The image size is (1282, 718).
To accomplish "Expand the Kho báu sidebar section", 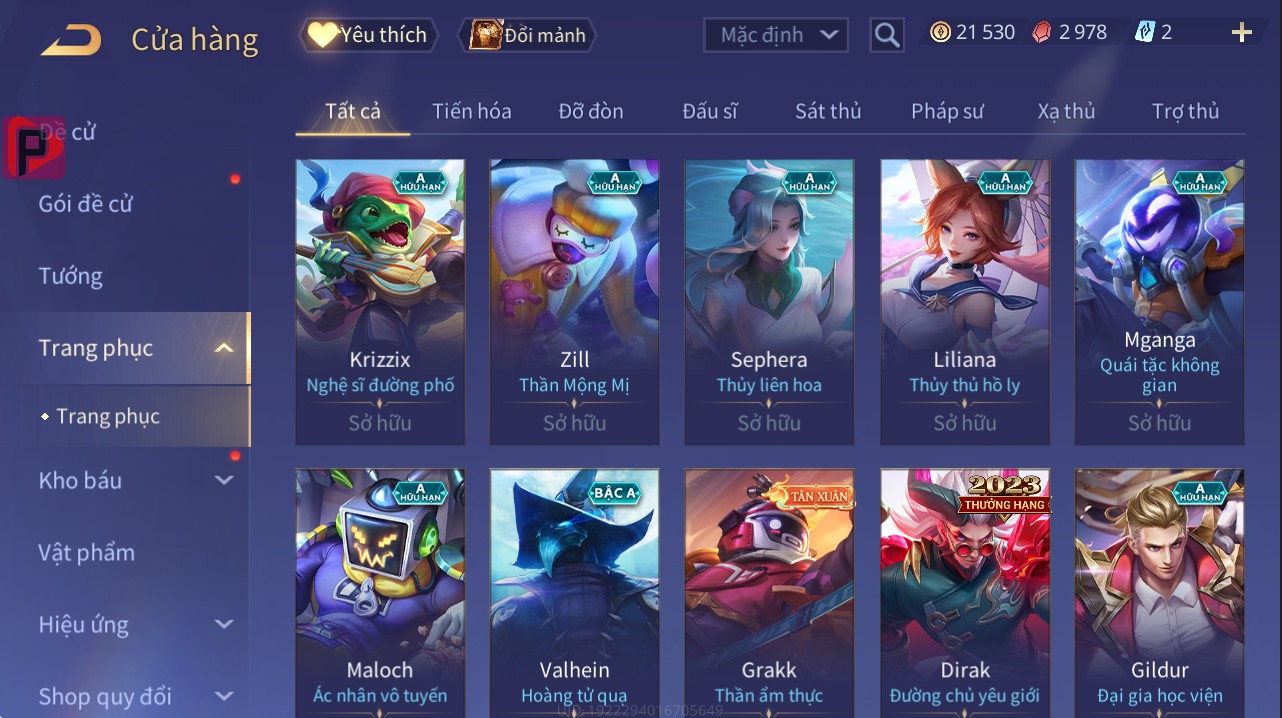I will pyautogui.click(x=224, y=480).
